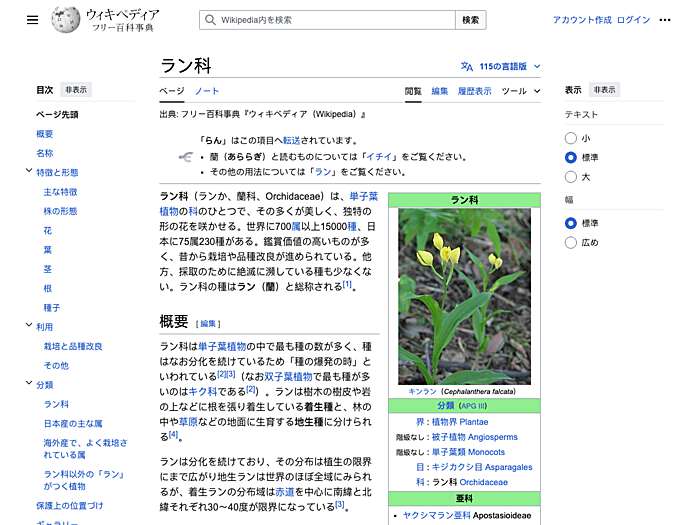Go to 保護上の位置づけ in contents
This screenshot has height=525, width=700.
[70, 505]
